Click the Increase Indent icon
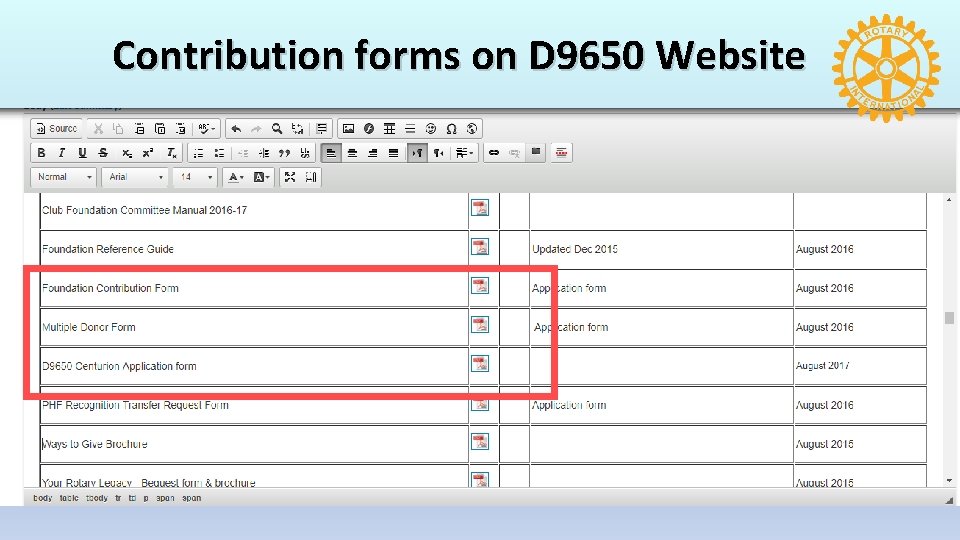Image resolution: width=960 pixels, height=540 pixels. pyautogui.click(x=264, y=152)
